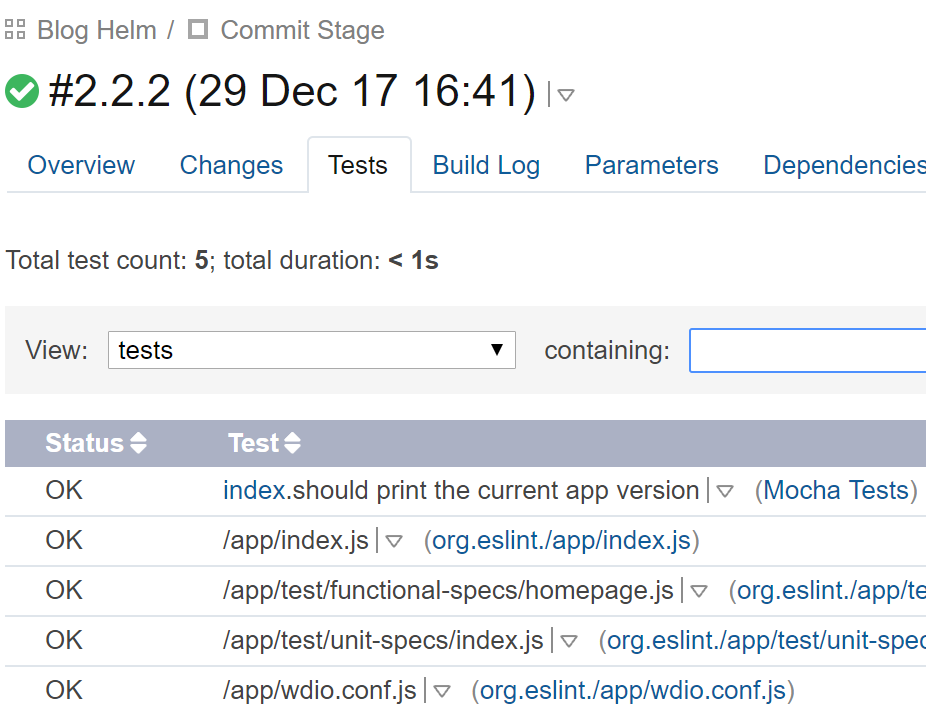The width and height of the screenshot is (926, 712).
Task: Click the Commit Stage build configuration square icon
Action: (198, 29)
